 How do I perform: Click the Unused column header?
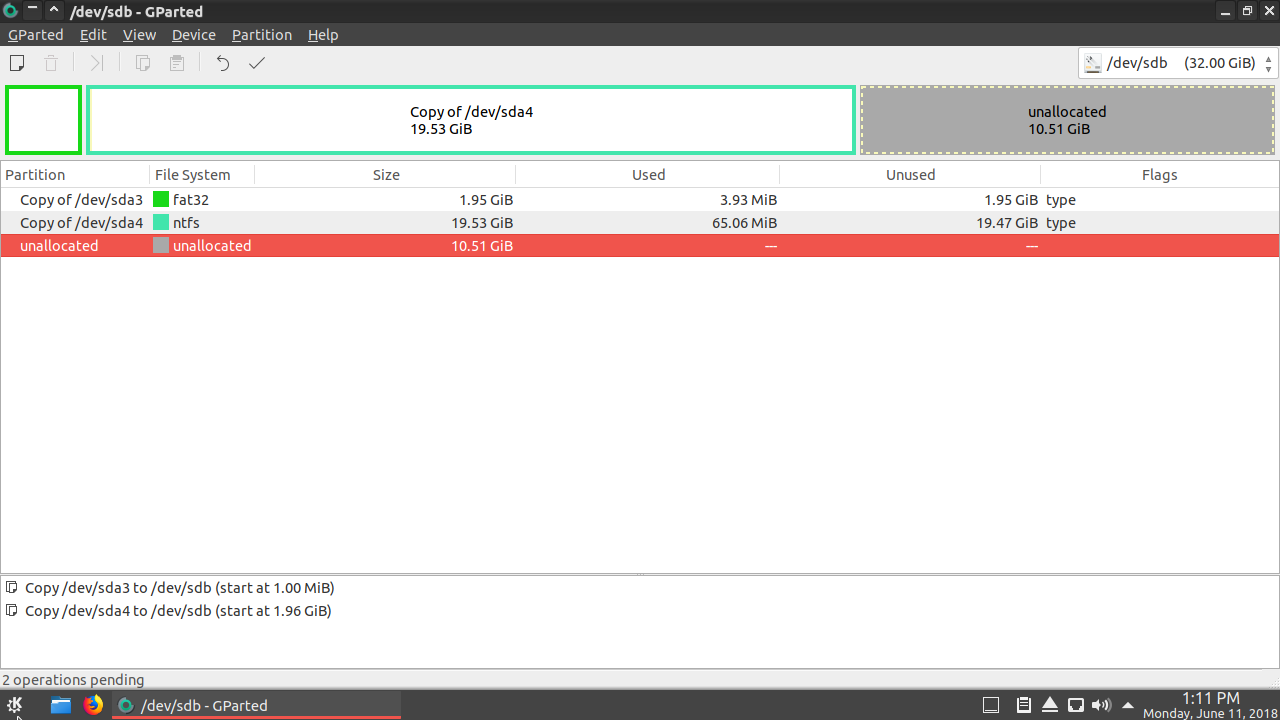tap(910, 175)
